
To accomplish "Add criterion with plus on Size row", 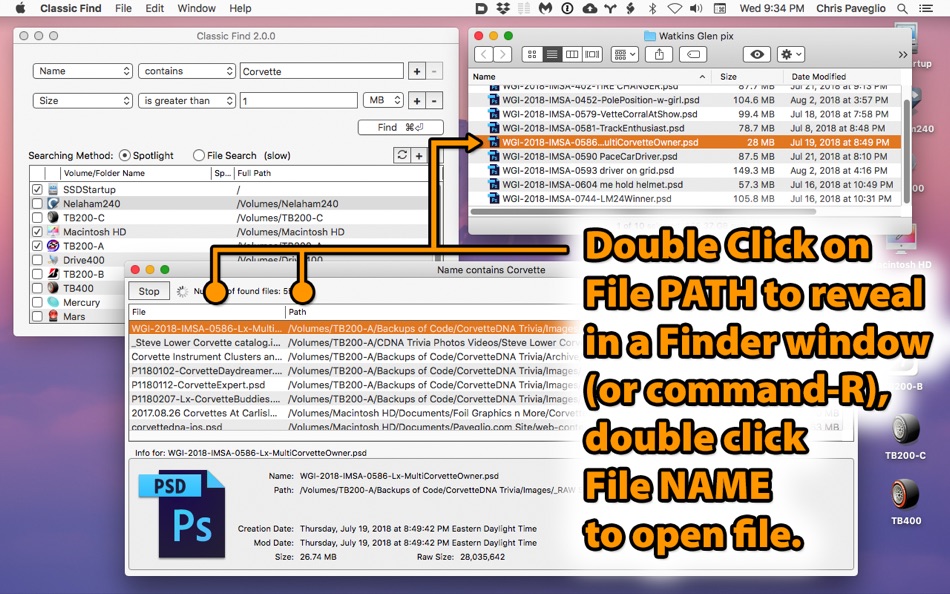I will [417, 101].
